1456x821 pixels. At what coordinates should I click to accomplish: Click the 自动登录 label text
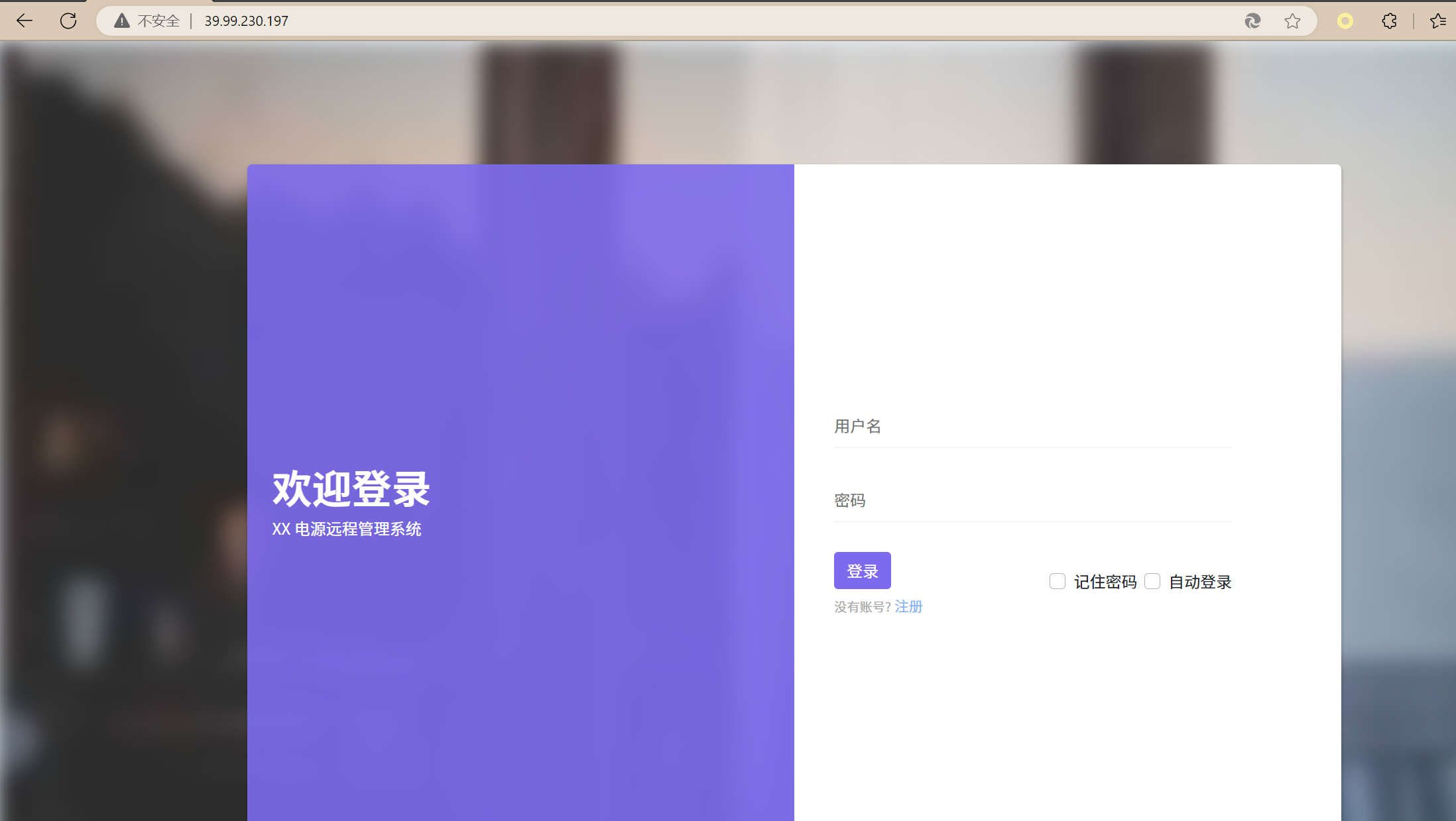coord(1199,582)
